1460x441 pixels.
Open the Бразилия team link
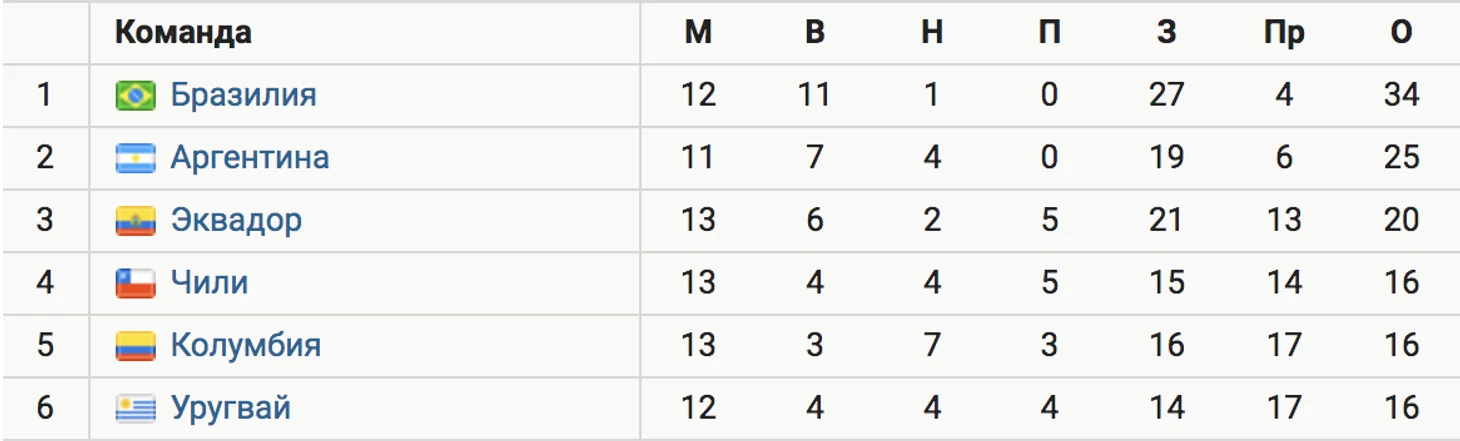243,95
